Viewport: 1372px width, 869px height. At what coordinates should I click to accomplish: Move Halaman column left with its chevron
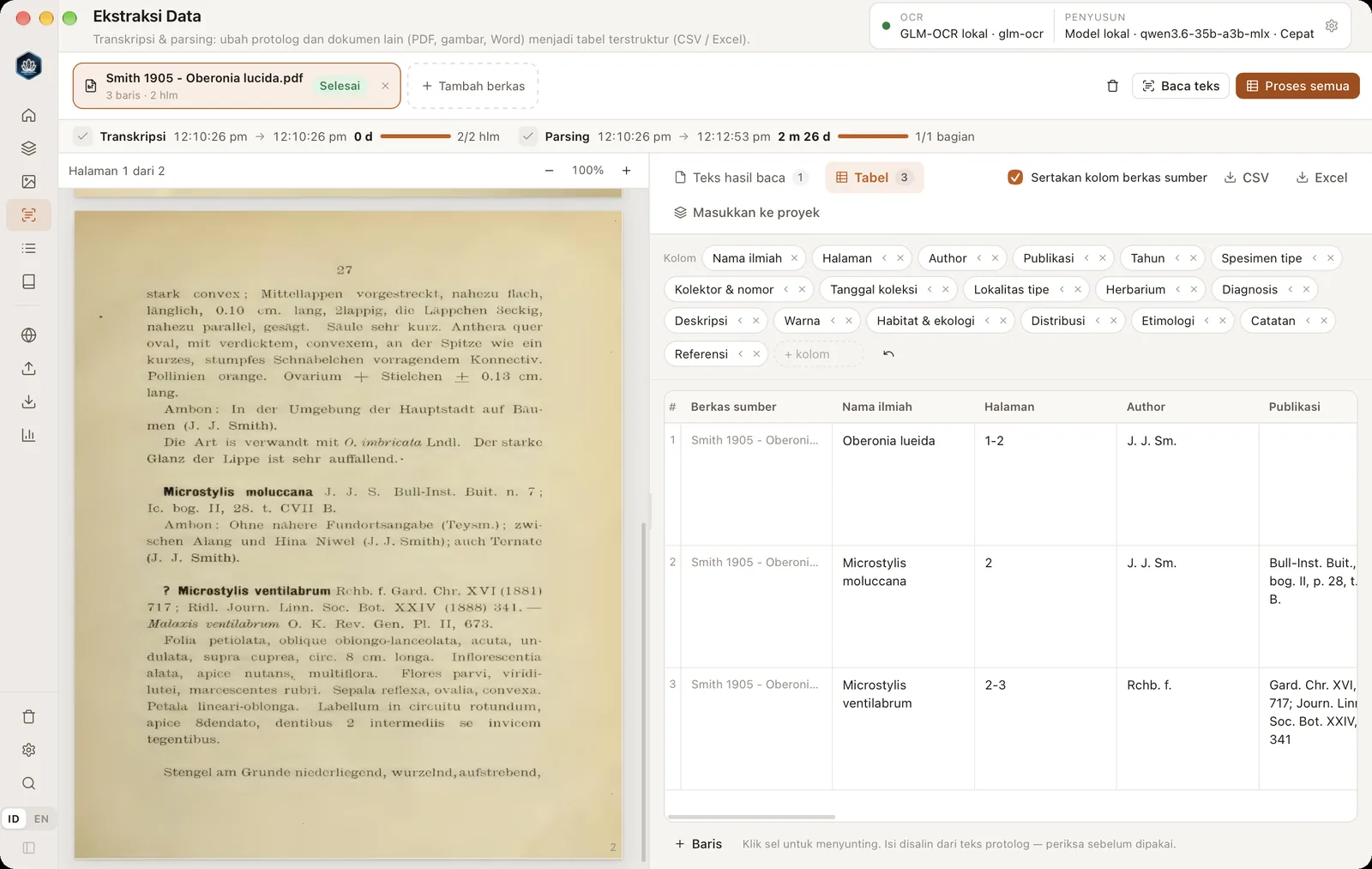(884, 258)
